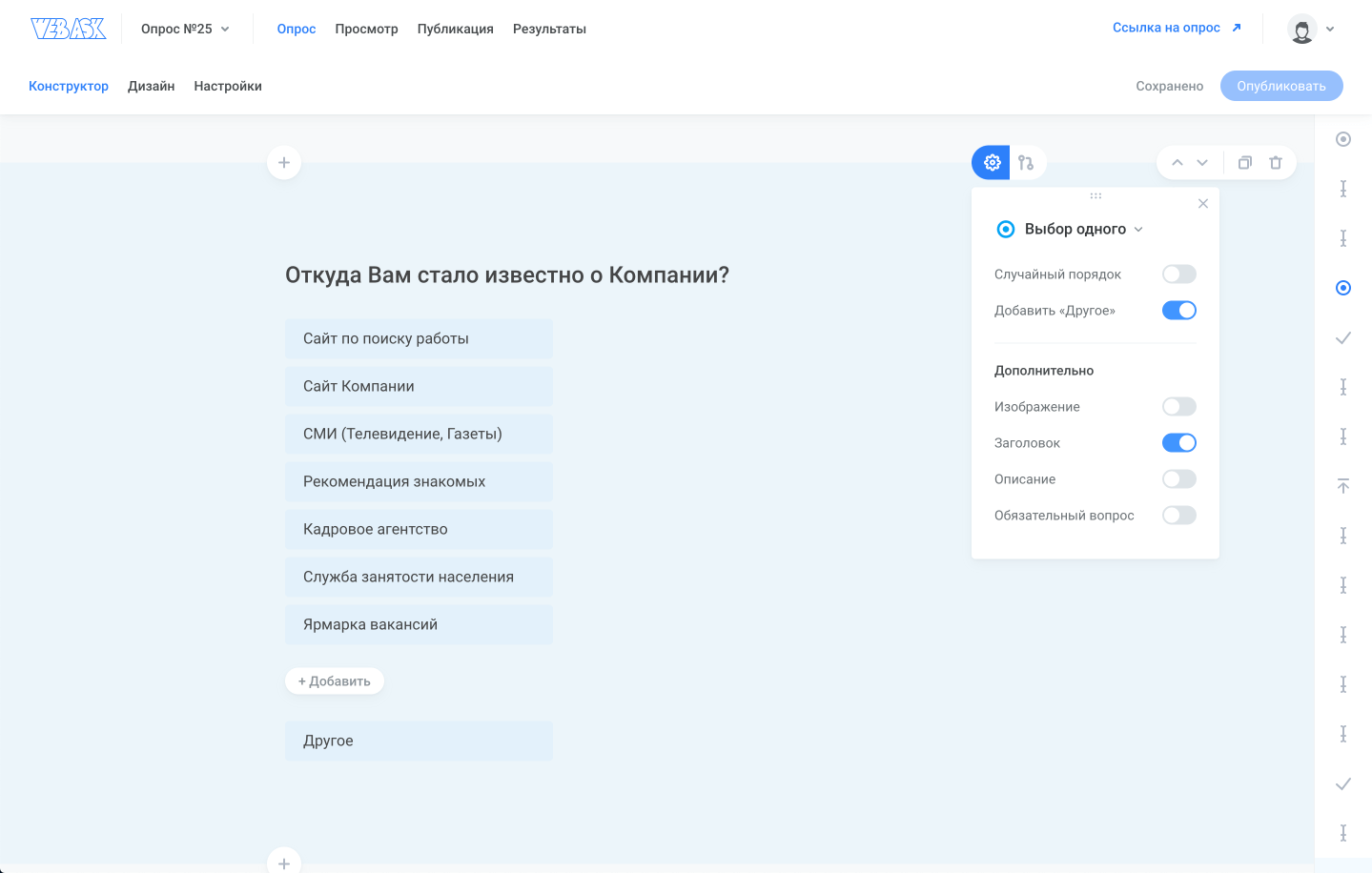Image resolution: width=1372 pixels, height=873 pixels.
Task: Click the «Сайт Компании» answer option field
Action: (419, 386)
